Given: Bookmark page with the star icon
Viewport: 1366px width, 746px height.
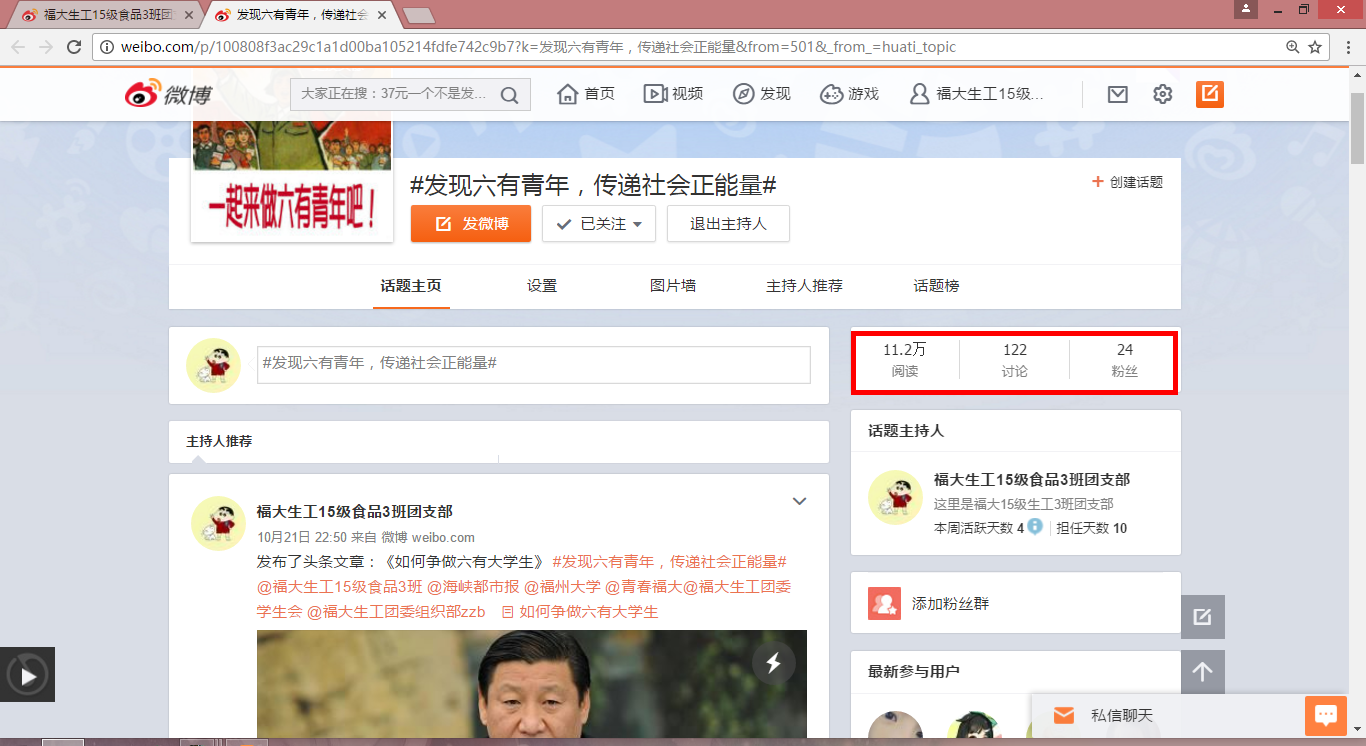Looking at the screenshot, I should coord(1315,47).
